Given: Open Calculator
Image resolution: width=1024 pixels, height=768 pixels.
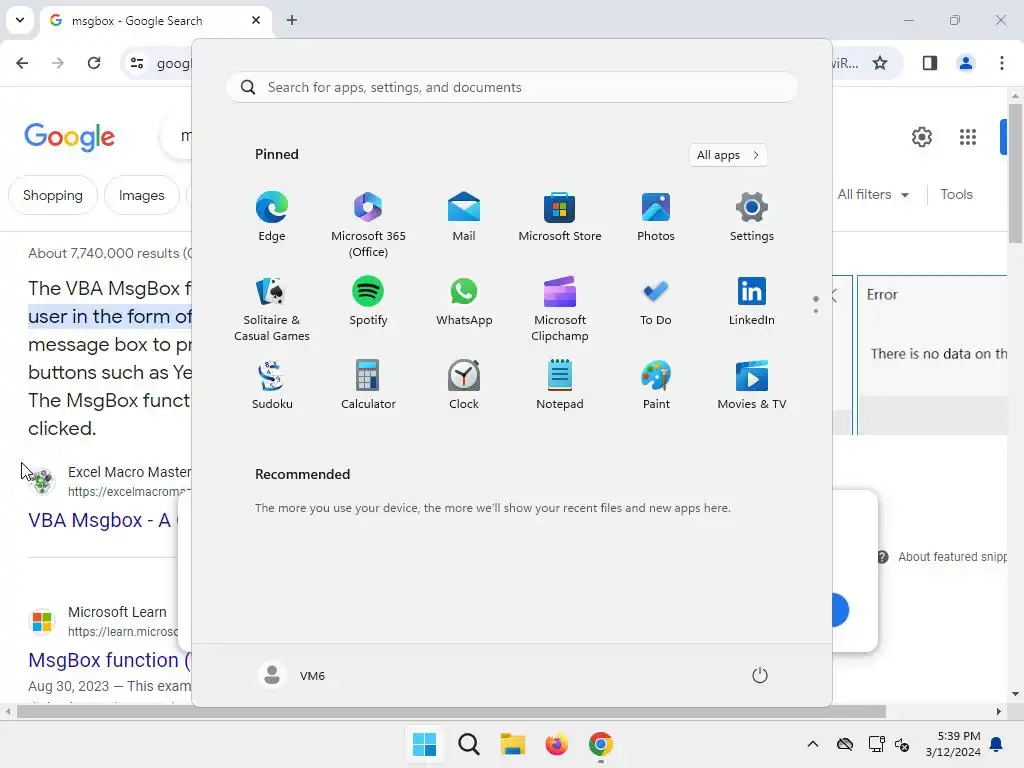Looking at the screenshot, I should 368,385.
